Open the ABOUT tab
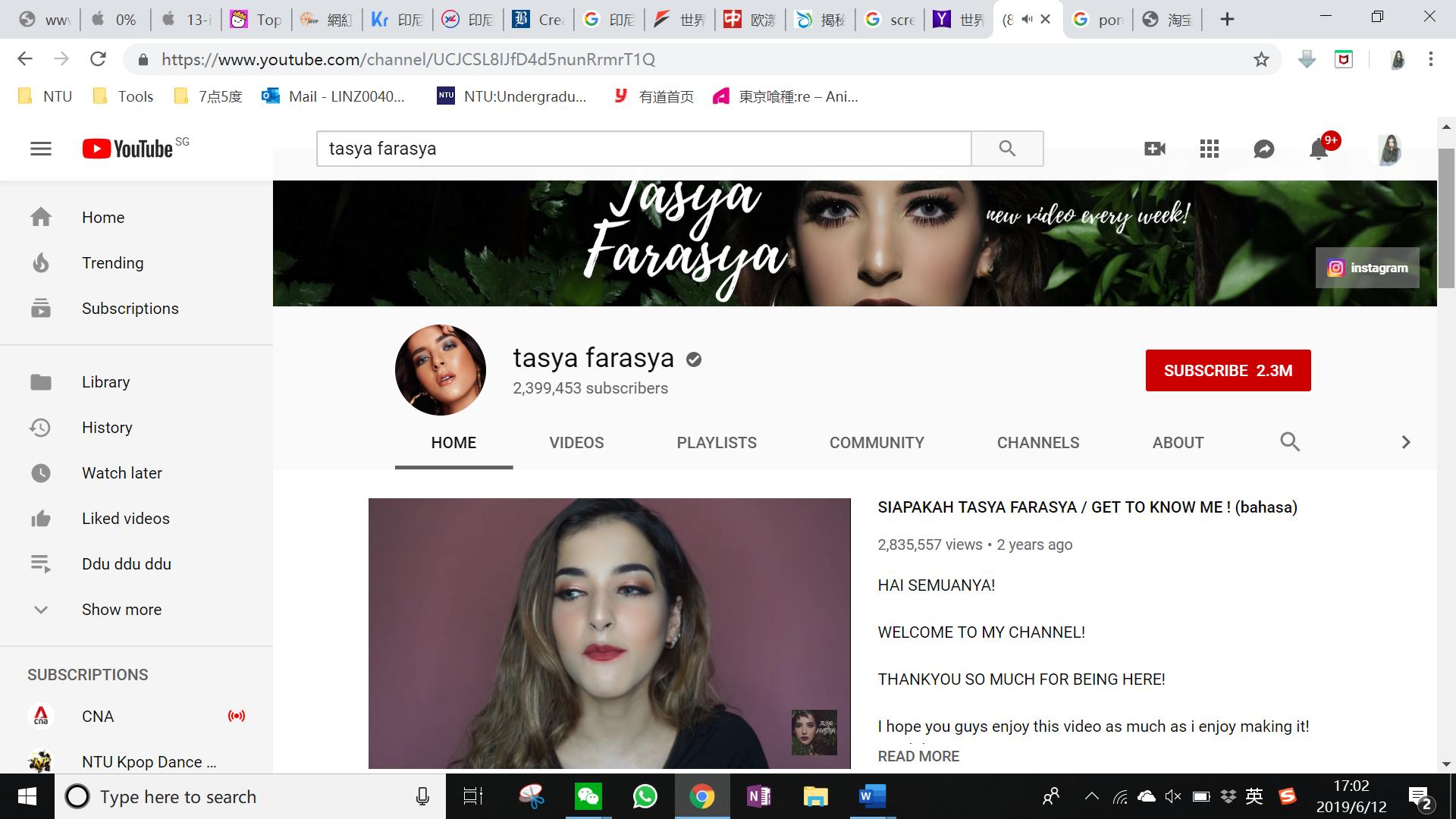 (x=1178, y=443)
